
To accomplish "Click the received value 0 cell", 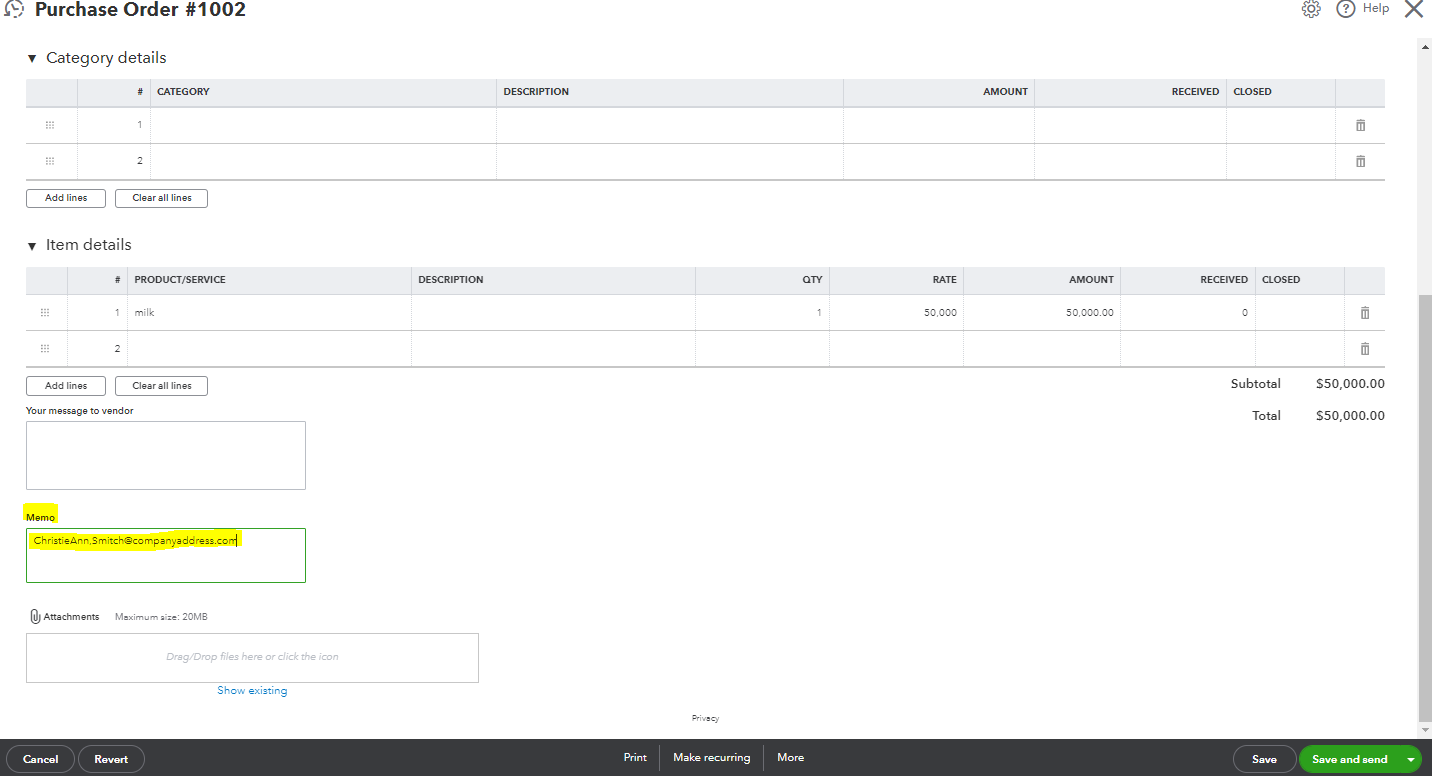I will 1188,313.
